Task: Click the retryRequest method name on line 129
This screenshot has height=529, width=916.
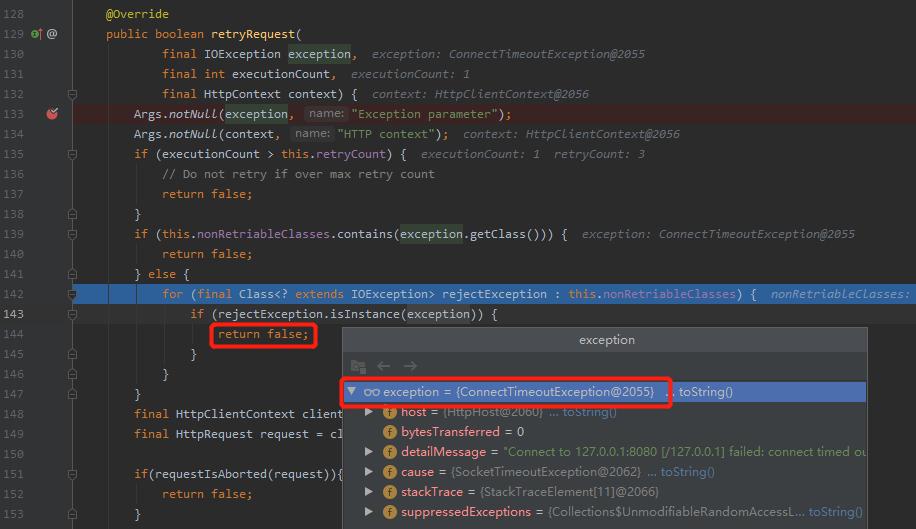Action: (x=253, y=34)
